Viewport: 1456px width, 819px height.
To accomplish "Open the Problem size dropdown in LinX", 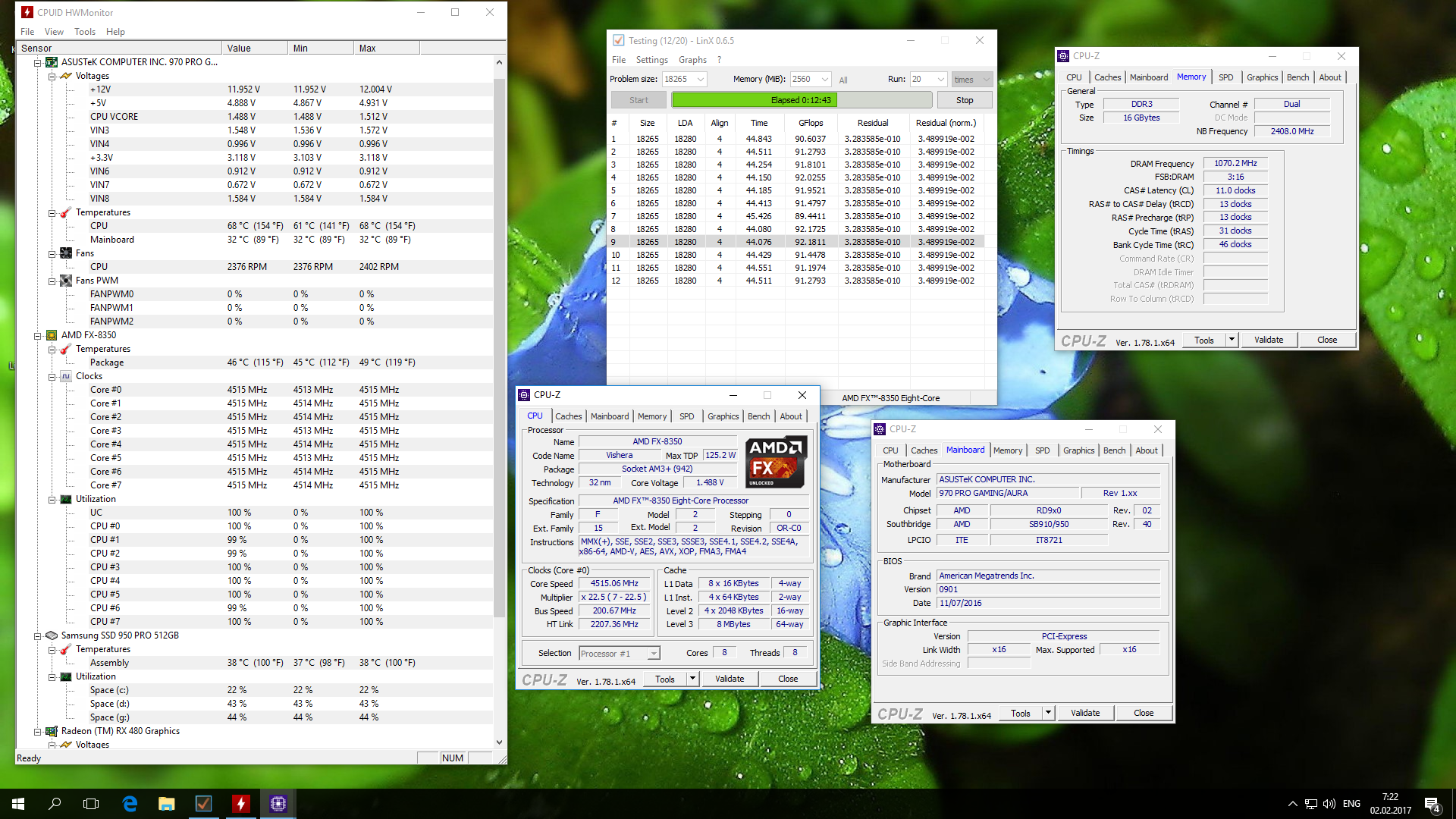I will click(701, 79).
